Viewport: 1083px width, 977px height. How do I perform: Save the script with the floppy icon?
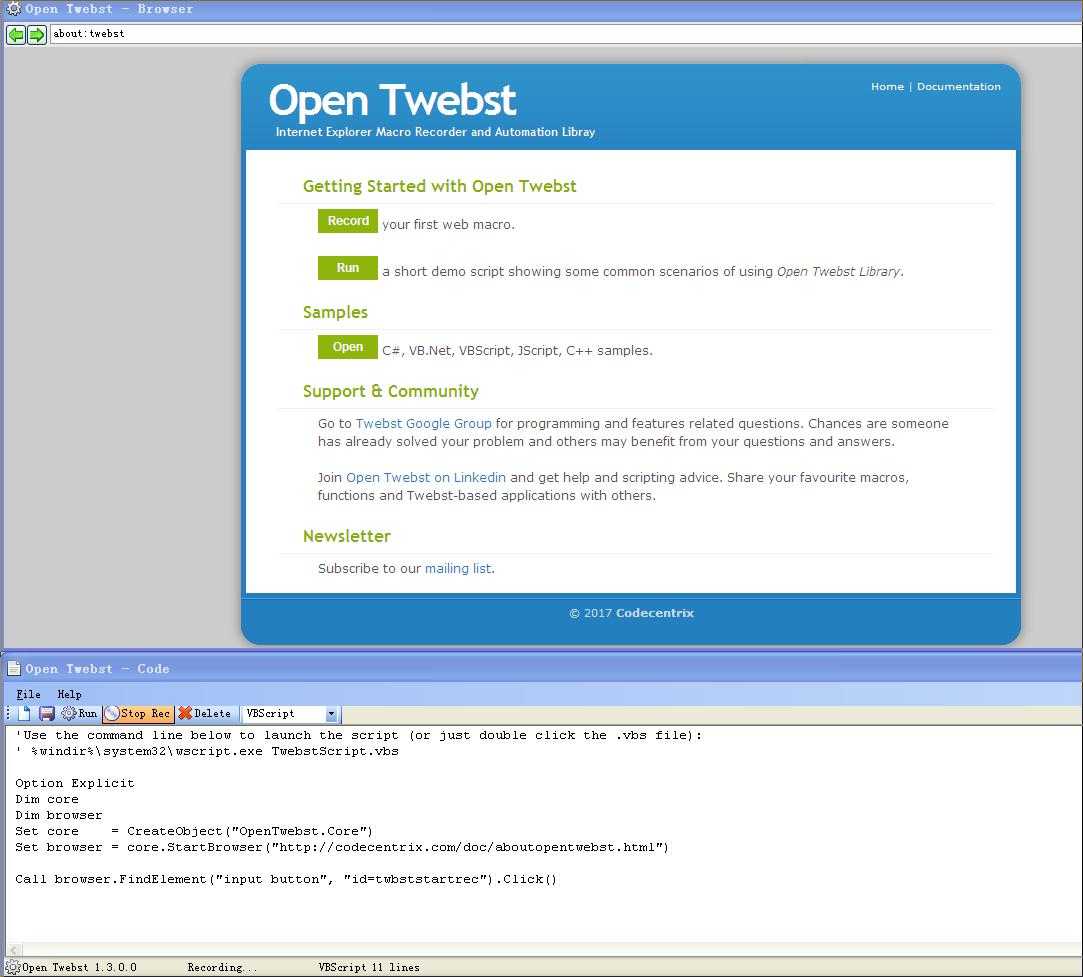[46, 713]
